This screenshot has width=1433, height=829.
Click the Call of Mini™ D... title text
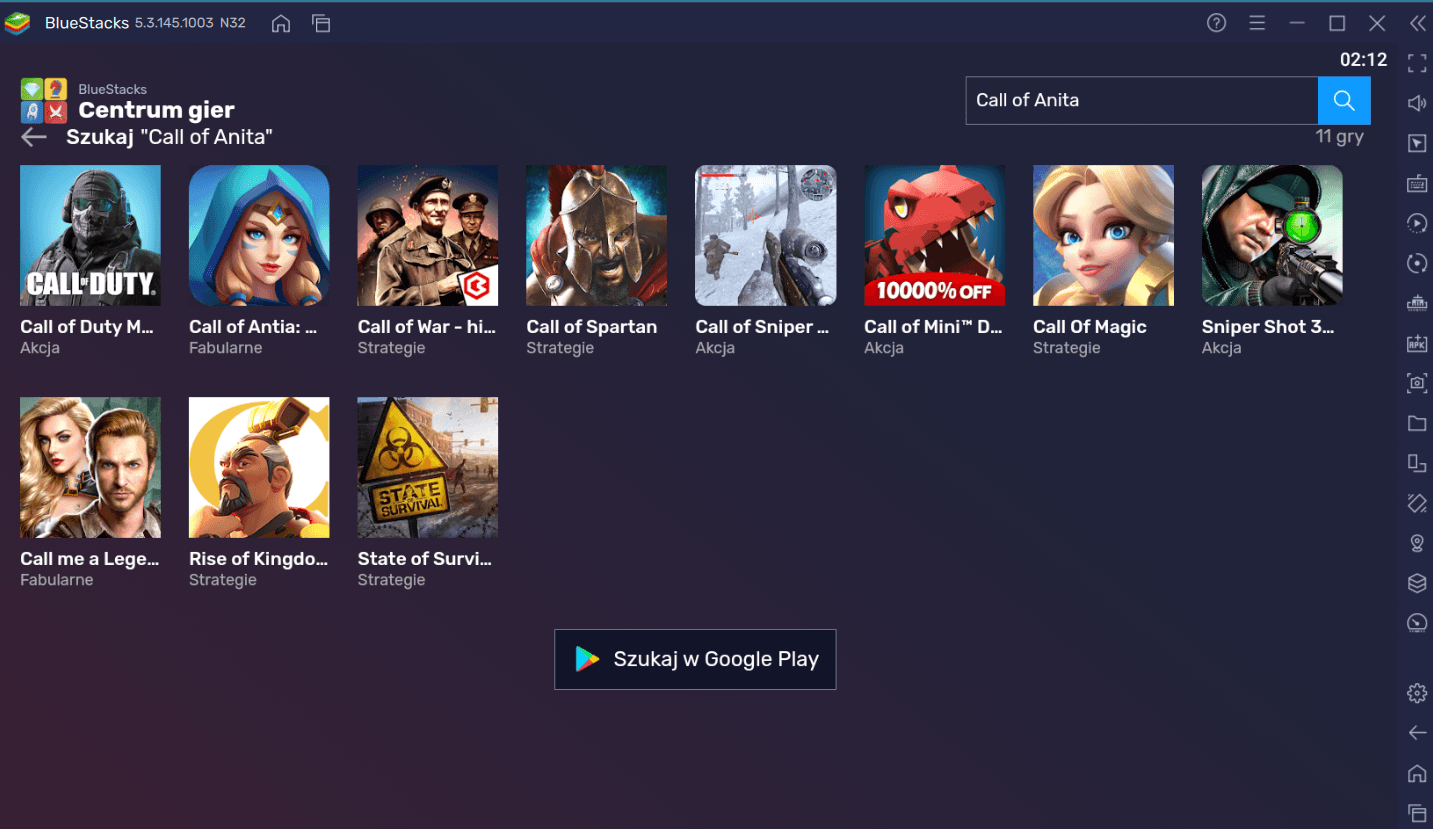tap(933, 327)
